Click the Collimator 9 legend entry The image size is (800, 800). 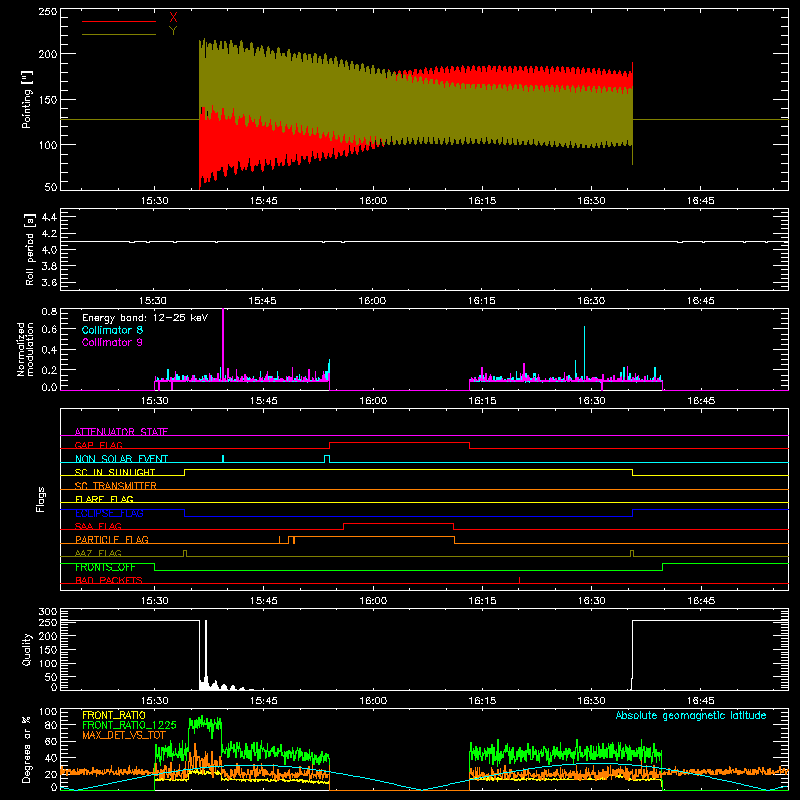point(112,342)
